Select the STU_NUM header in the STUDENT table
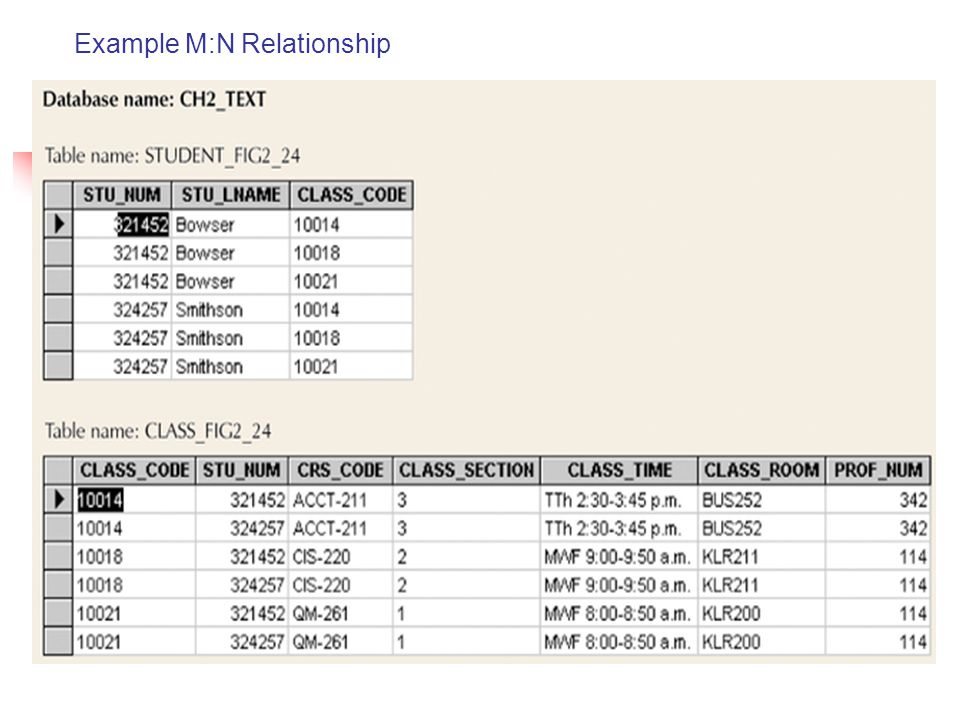The image size is (960, 720). click(122, 195)
